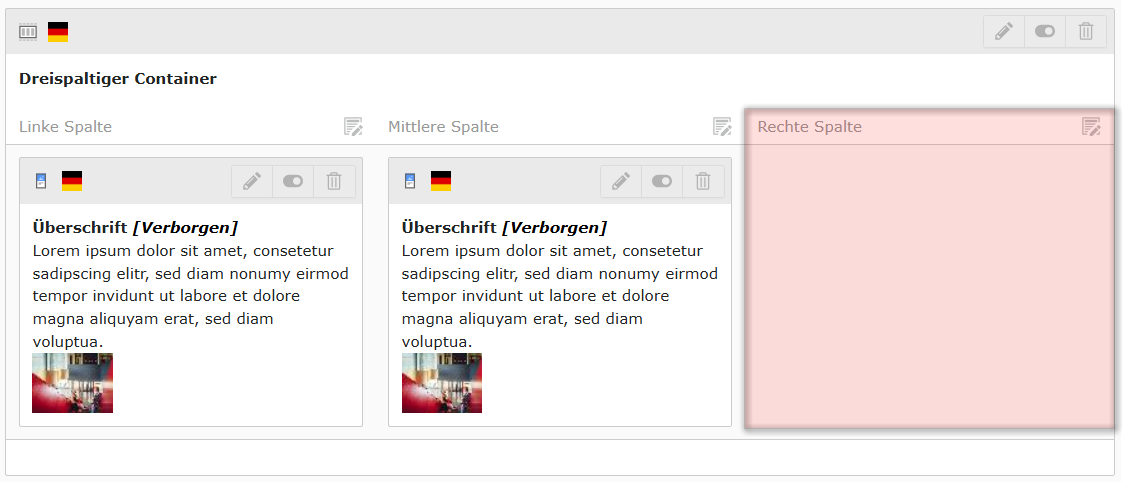Click the image thumbnail in the left column
The height and width of the screenshot is (482, 1125).
tap(72, 383)
